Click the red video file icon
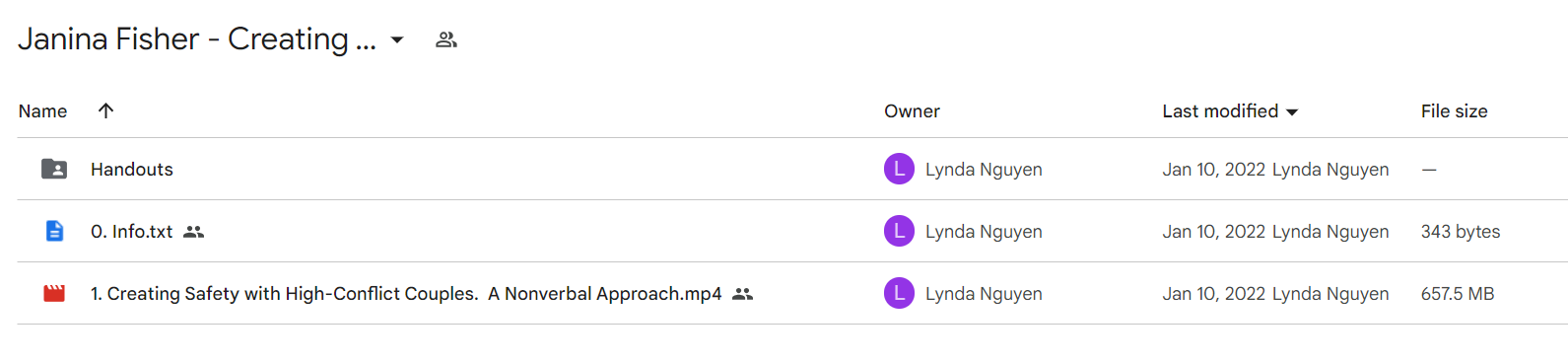The image size is (1568, 363). (x=54, y=293)
